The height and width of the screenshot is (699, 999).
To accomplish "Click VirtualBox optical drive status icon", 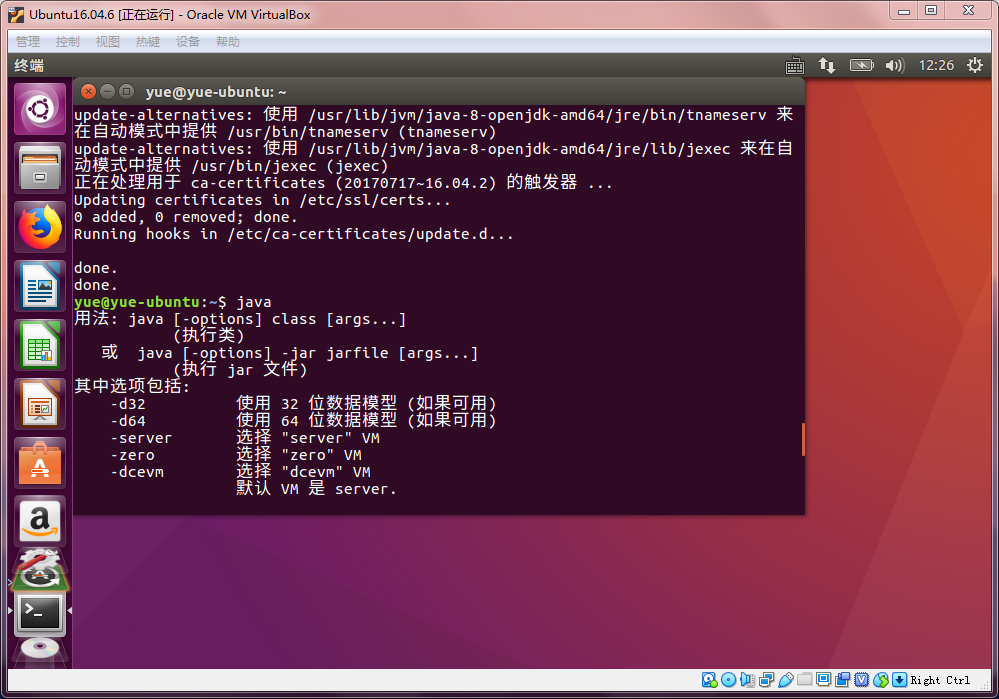I will [728, 680].
